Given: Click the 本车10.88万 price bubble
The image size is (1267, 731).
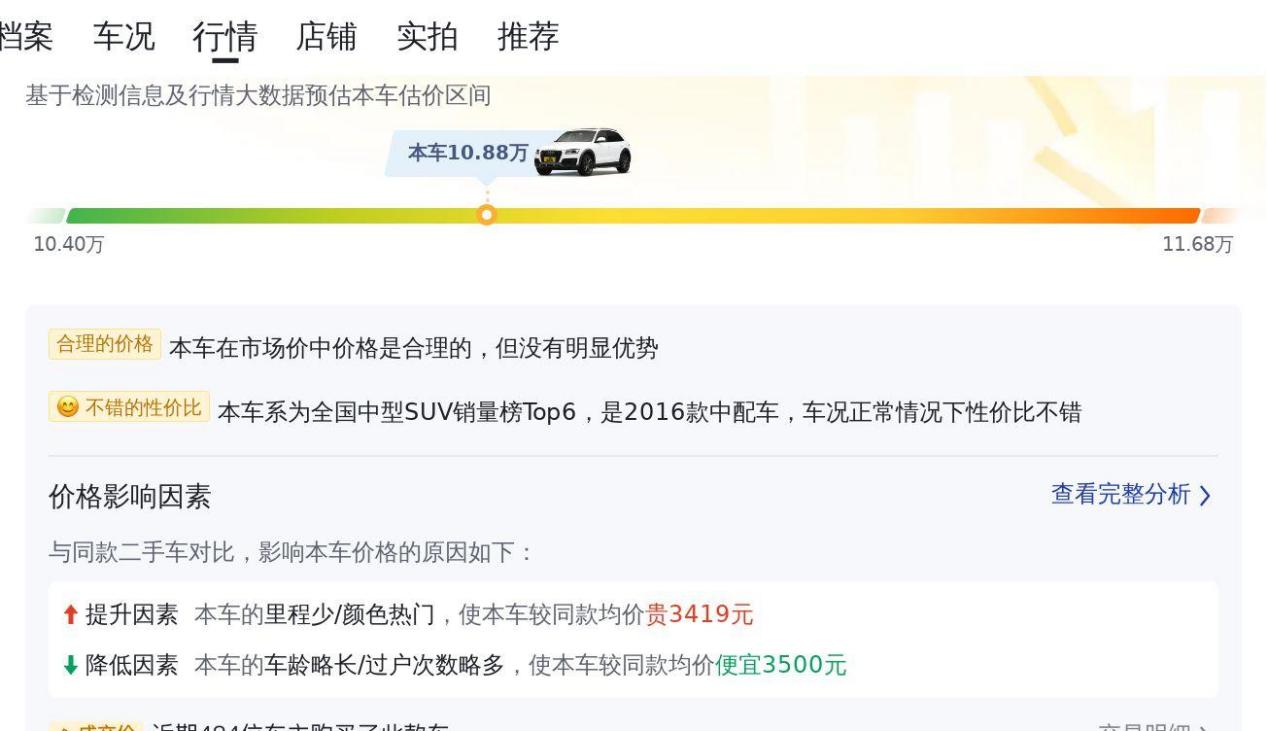Looking at the screenshot, I should (x=467, y=152).
